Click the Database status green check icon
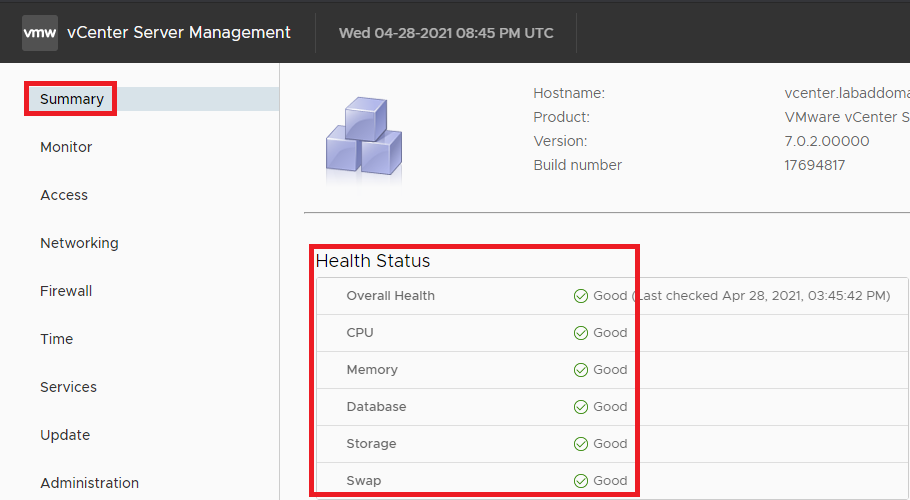910x500 pixels. click(580, 407)
